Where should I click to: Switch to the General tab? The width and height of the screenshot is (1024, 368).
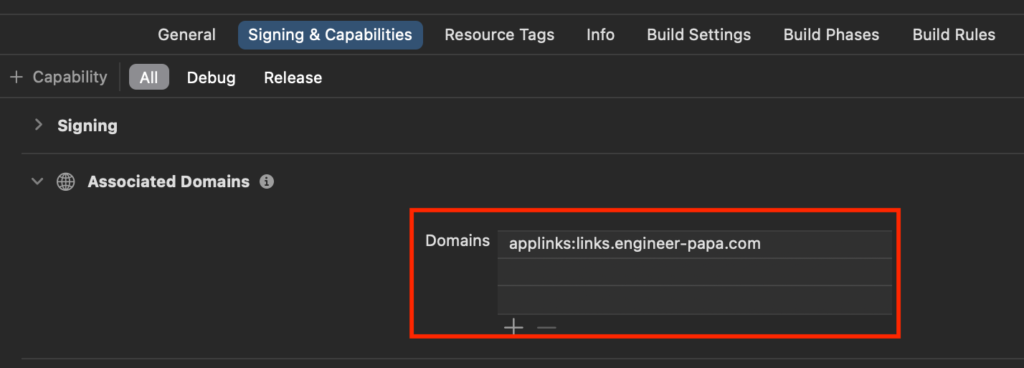click(x=187, y=35)
